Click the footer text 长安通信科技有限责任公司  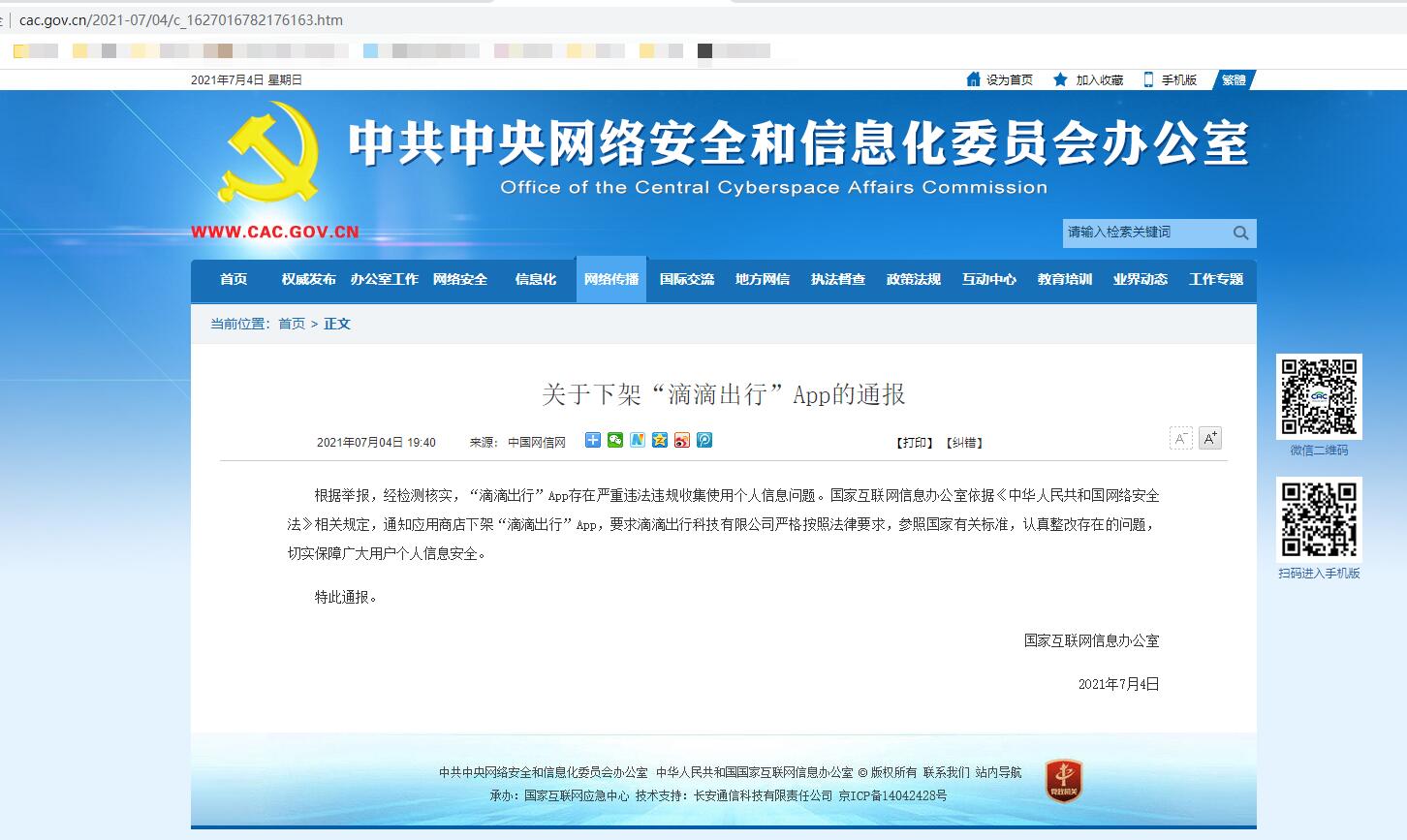[x=763, y=795]
